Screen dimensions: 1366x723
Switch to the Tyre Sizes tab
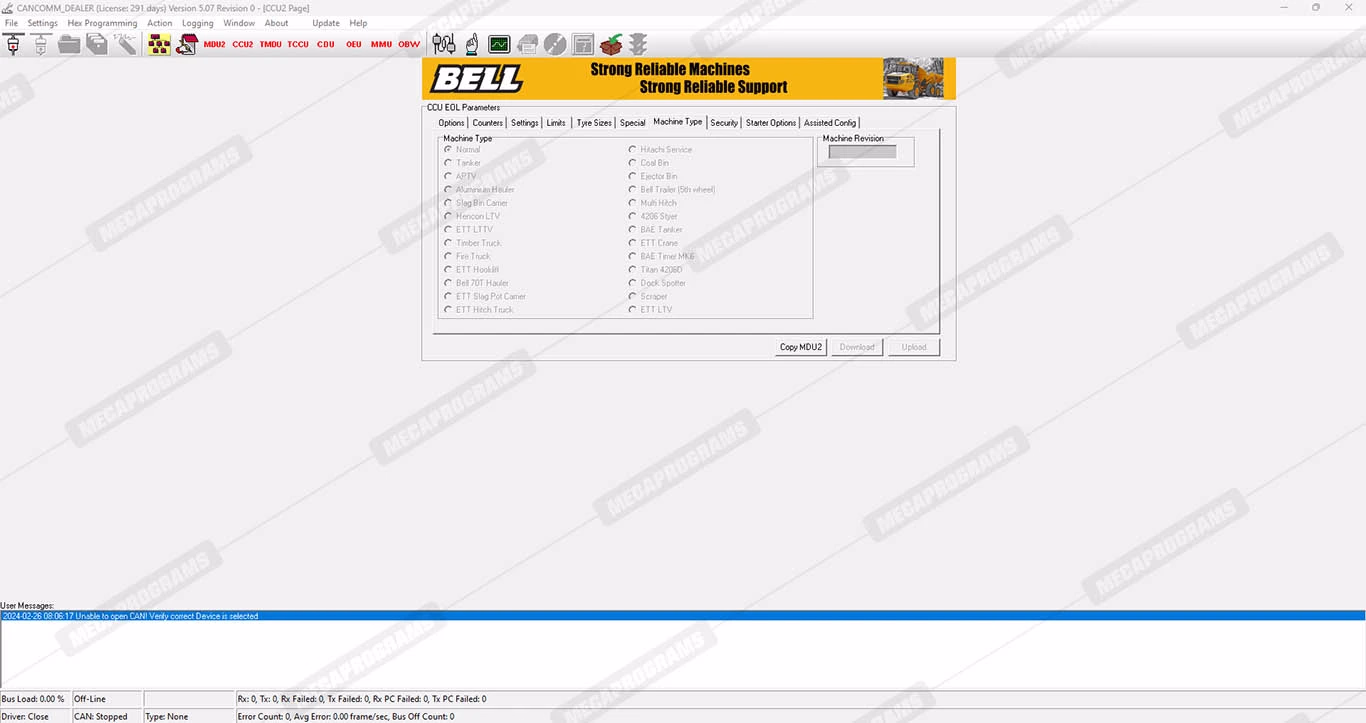click(x=594, y=123)
